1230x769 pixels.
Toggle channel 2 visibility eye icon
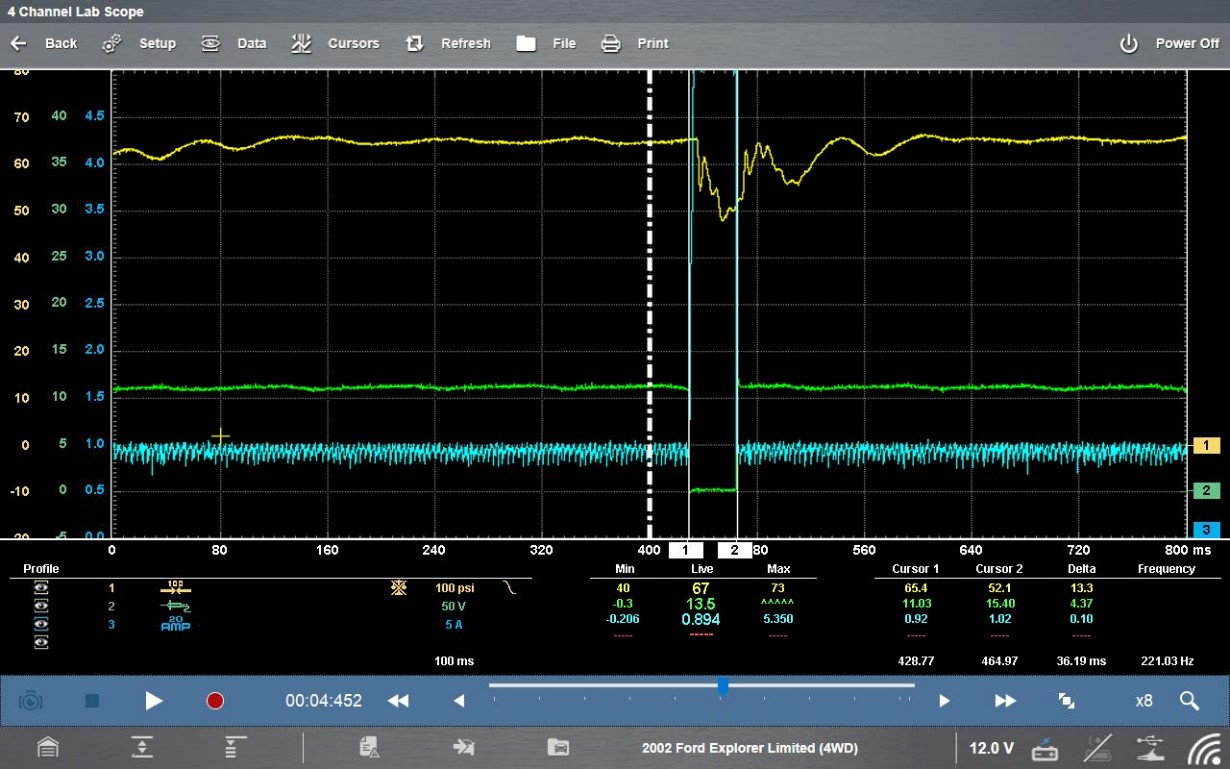pos(41,606)
